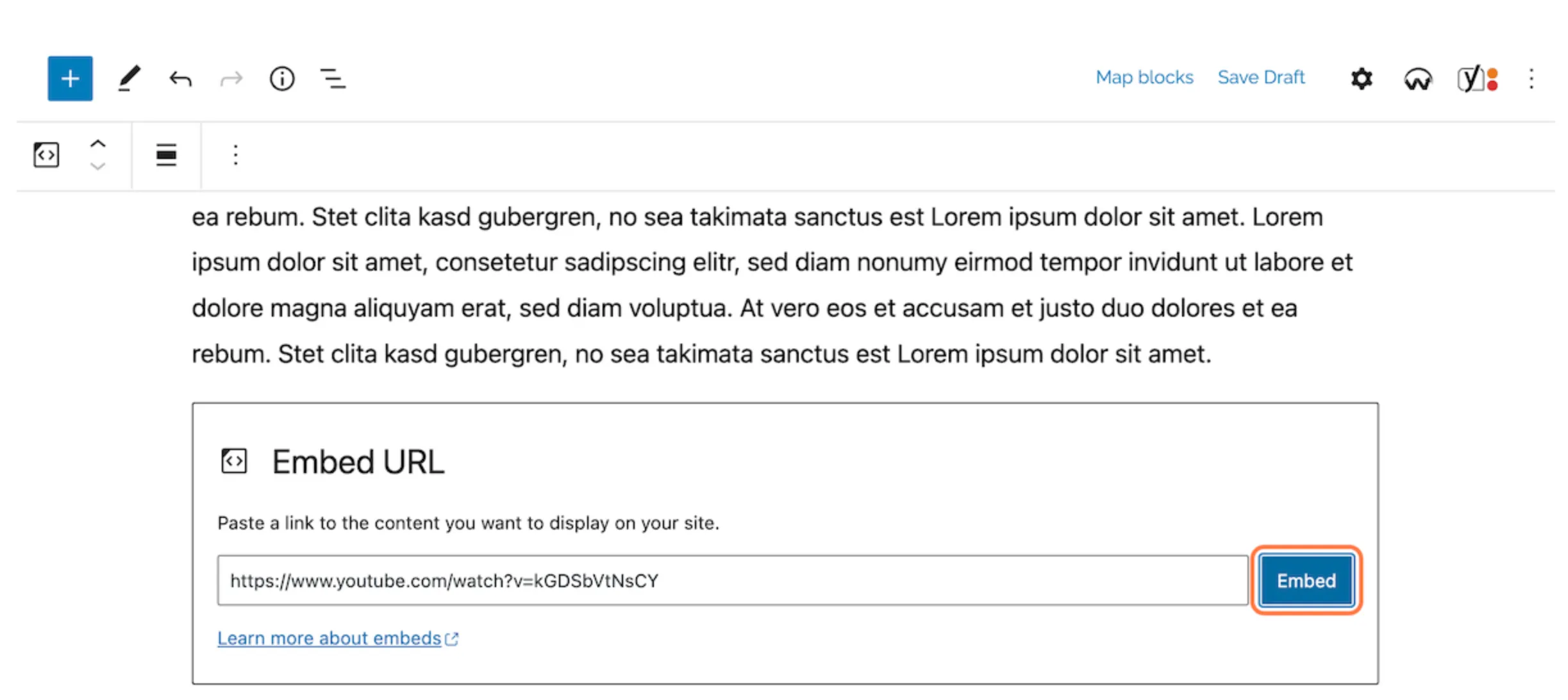This screenshot has height=700, width=1568.
Task: Change block alignment in the block toolbar
Action: [x=166, y=155]
